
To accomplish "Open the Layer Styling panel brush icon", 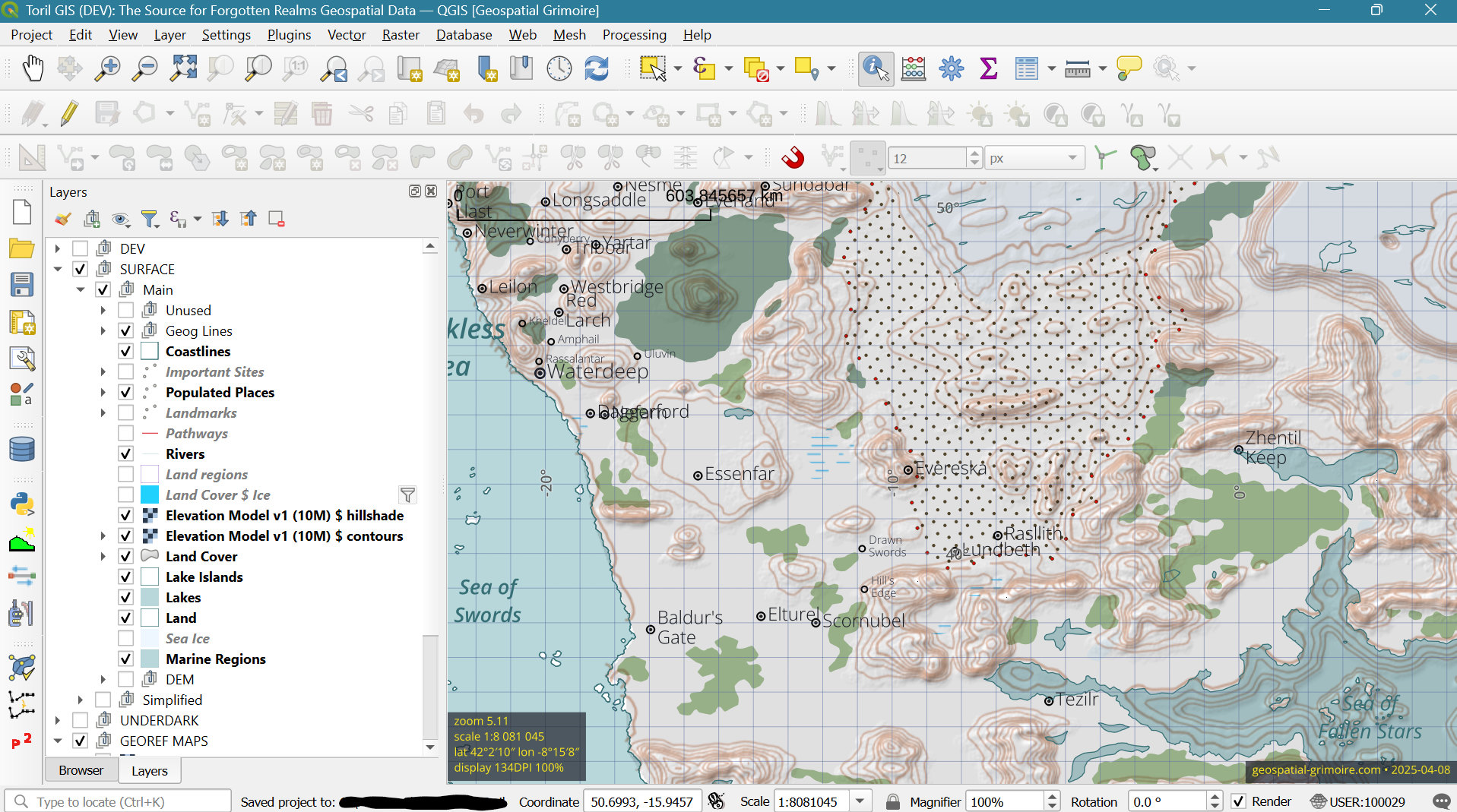I will tap(62, 220).
